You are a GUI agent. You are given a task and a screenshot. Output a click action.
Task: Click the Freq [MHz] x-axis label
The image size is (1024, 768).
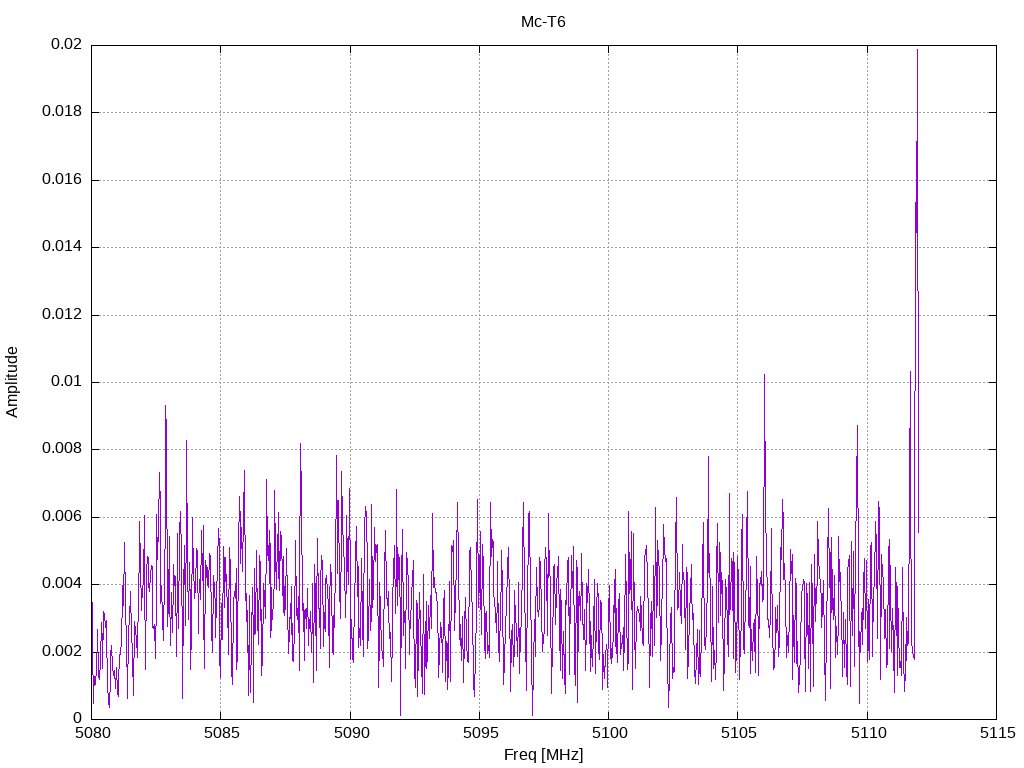(543, 755)
